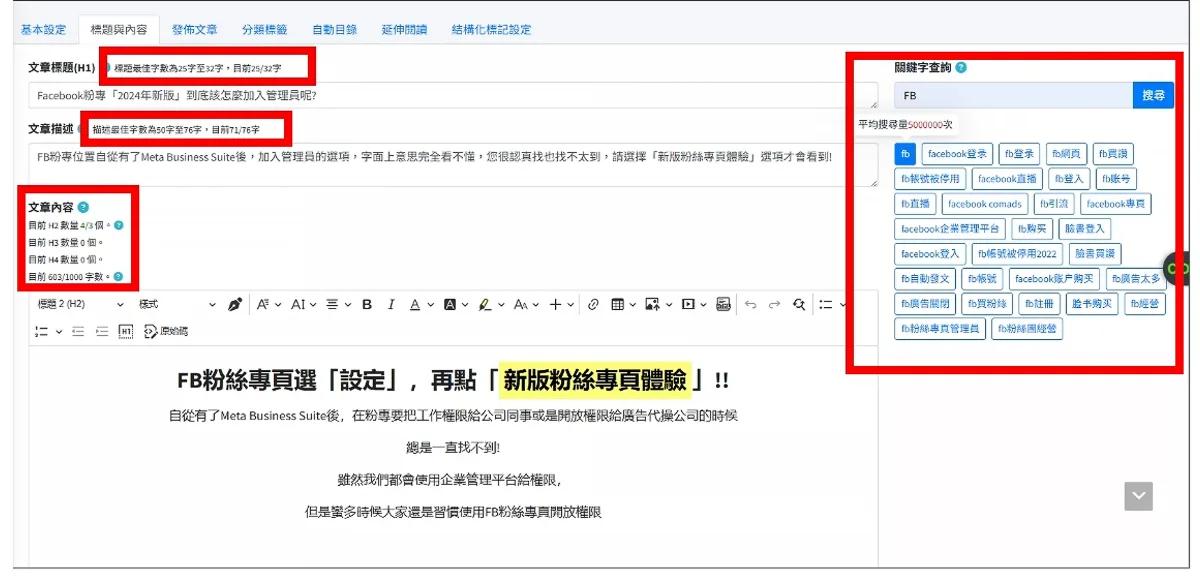This screenshot has height=584, width=1200.
Task: Click the icon right of insert media
Action: point(723,305)
